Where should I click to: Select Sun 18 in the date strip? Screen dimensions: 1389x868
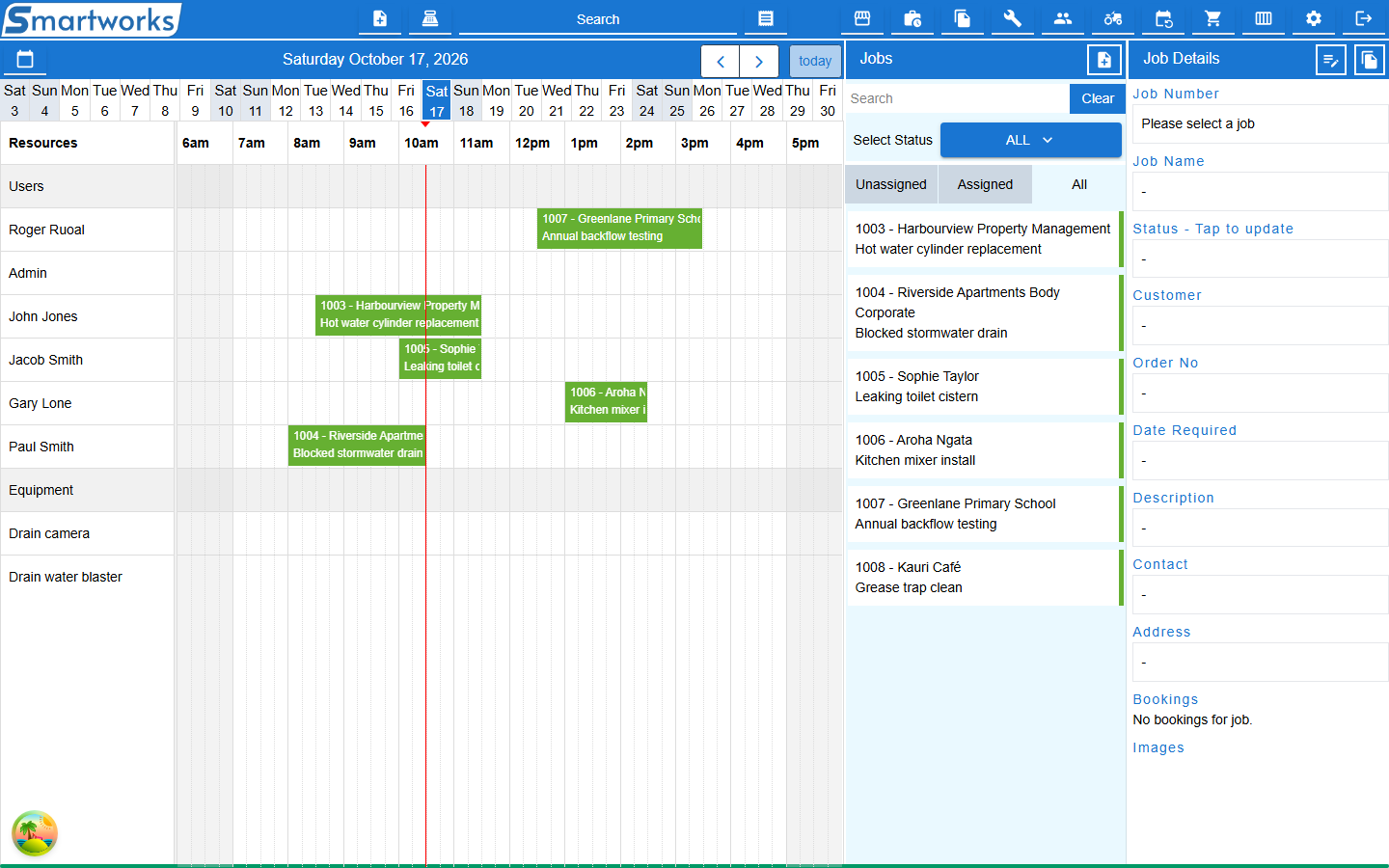(x=467, y=100)
